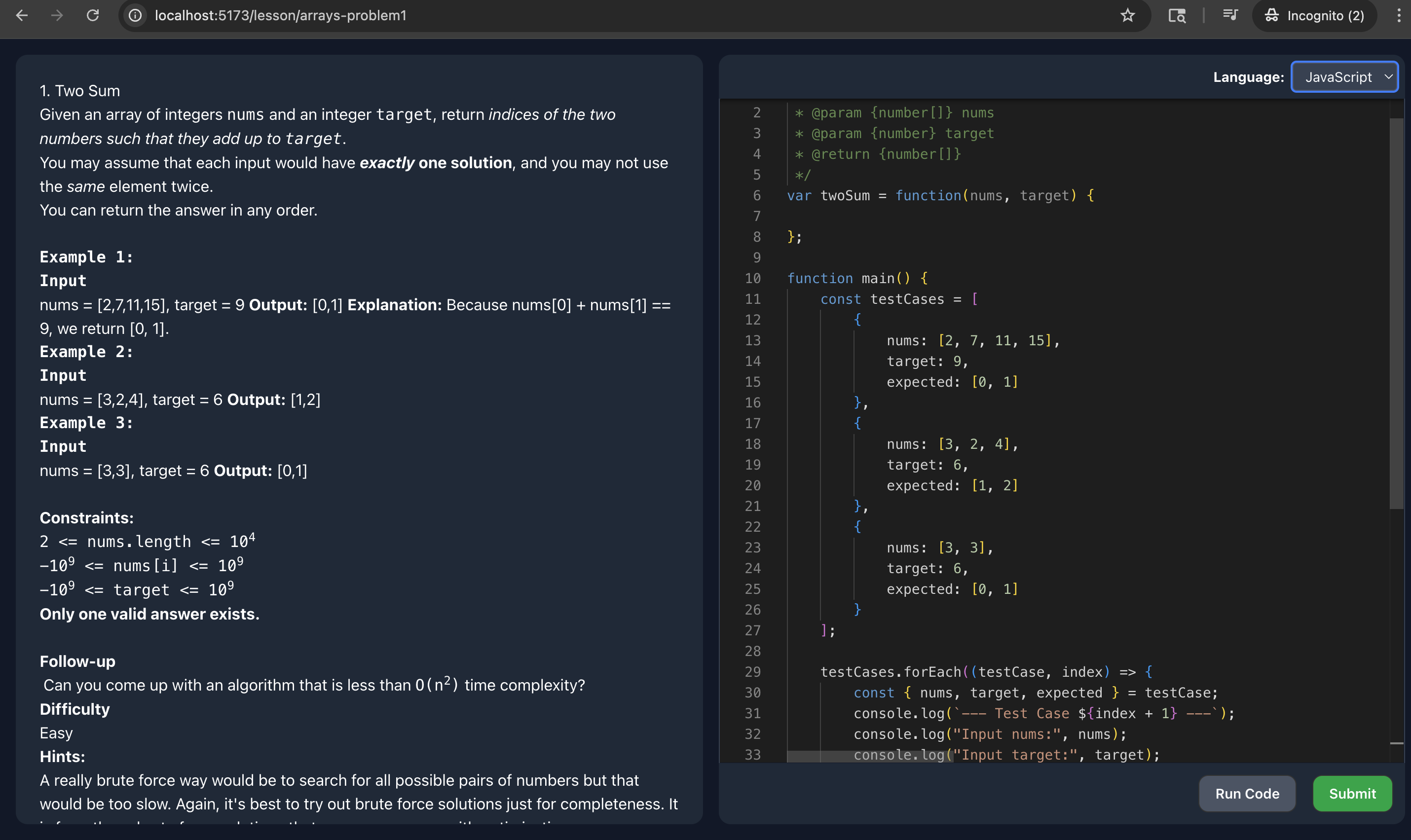Click the '1. Two Sum' problem title
The width and height of the screenshot is (1411, 840).
pos(80,91)
